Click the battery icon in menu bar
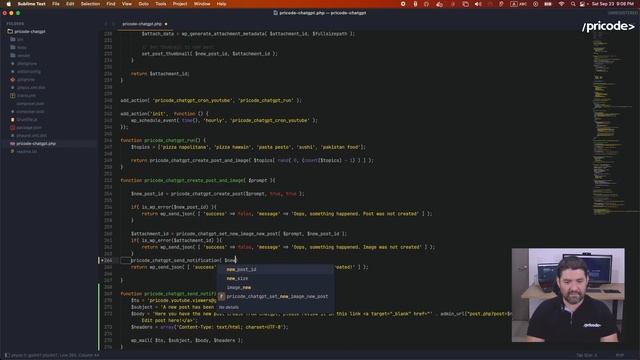Viewport: 640px width, 360px height. [x=548, y=4]
